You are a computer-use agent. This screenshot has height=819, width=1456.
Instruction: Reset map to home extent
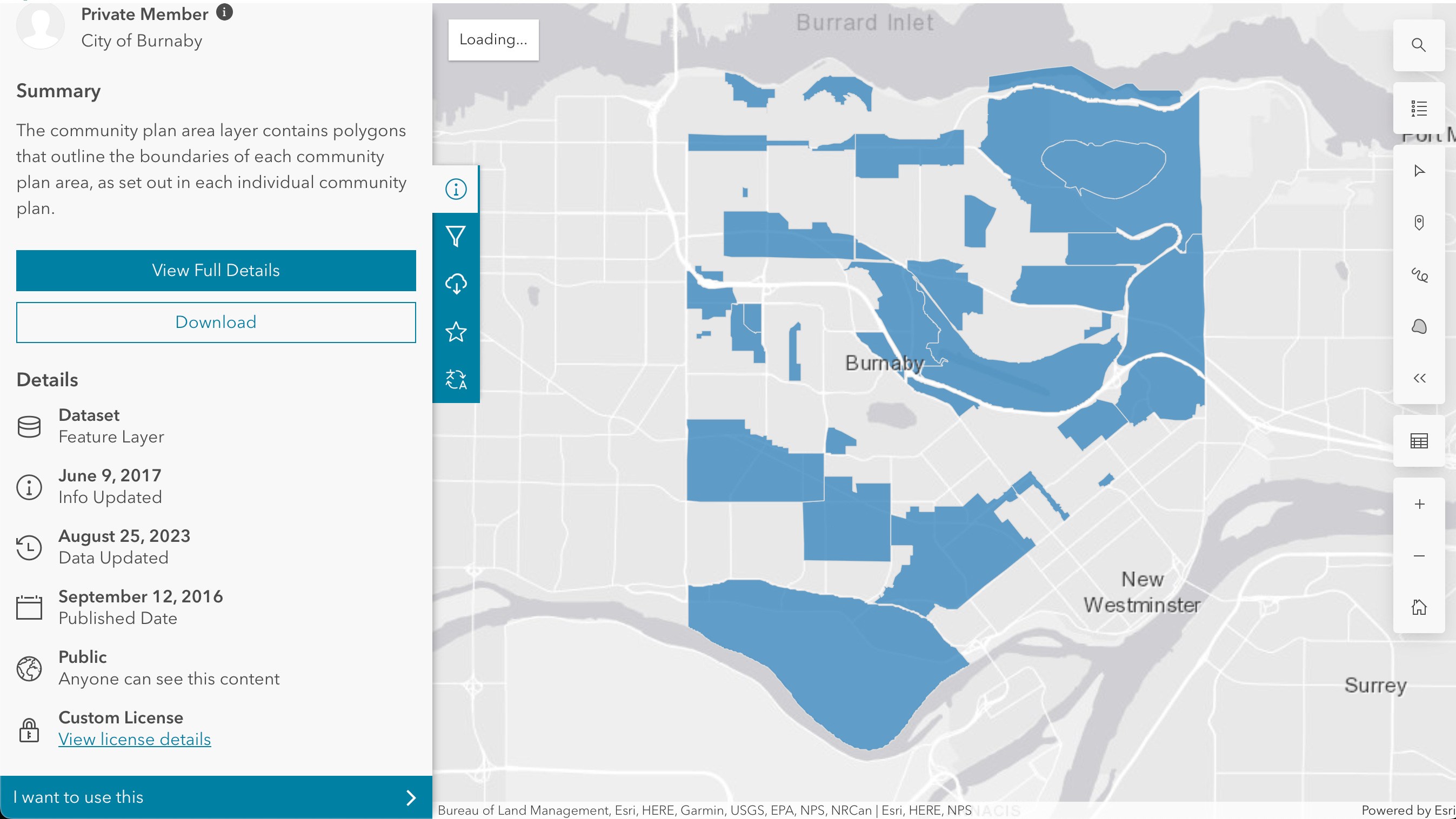tap(1418, 607)
